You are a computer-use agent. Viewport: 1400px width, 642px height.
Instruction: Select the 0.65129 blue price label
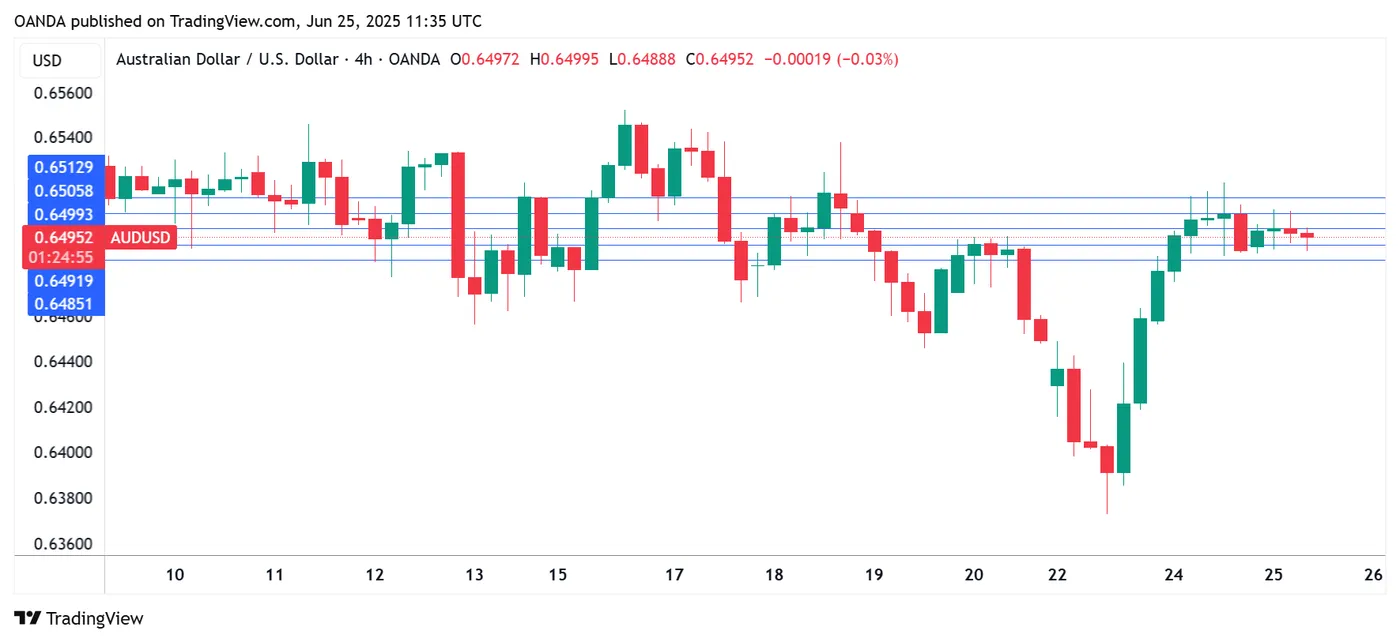click(x=64, y=167)
